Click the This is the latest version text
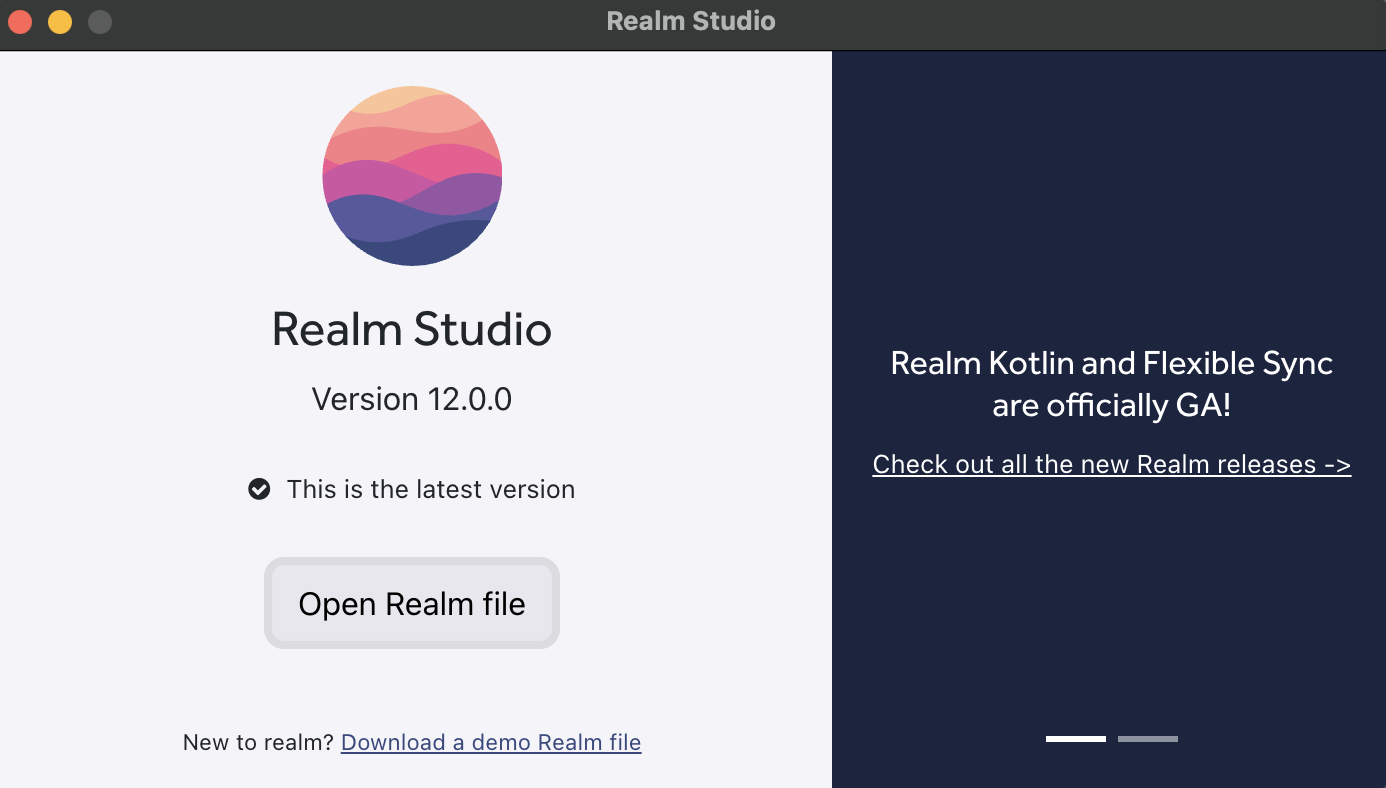Viewport: 1386px width, 788px height. click(x=431, y=489)
